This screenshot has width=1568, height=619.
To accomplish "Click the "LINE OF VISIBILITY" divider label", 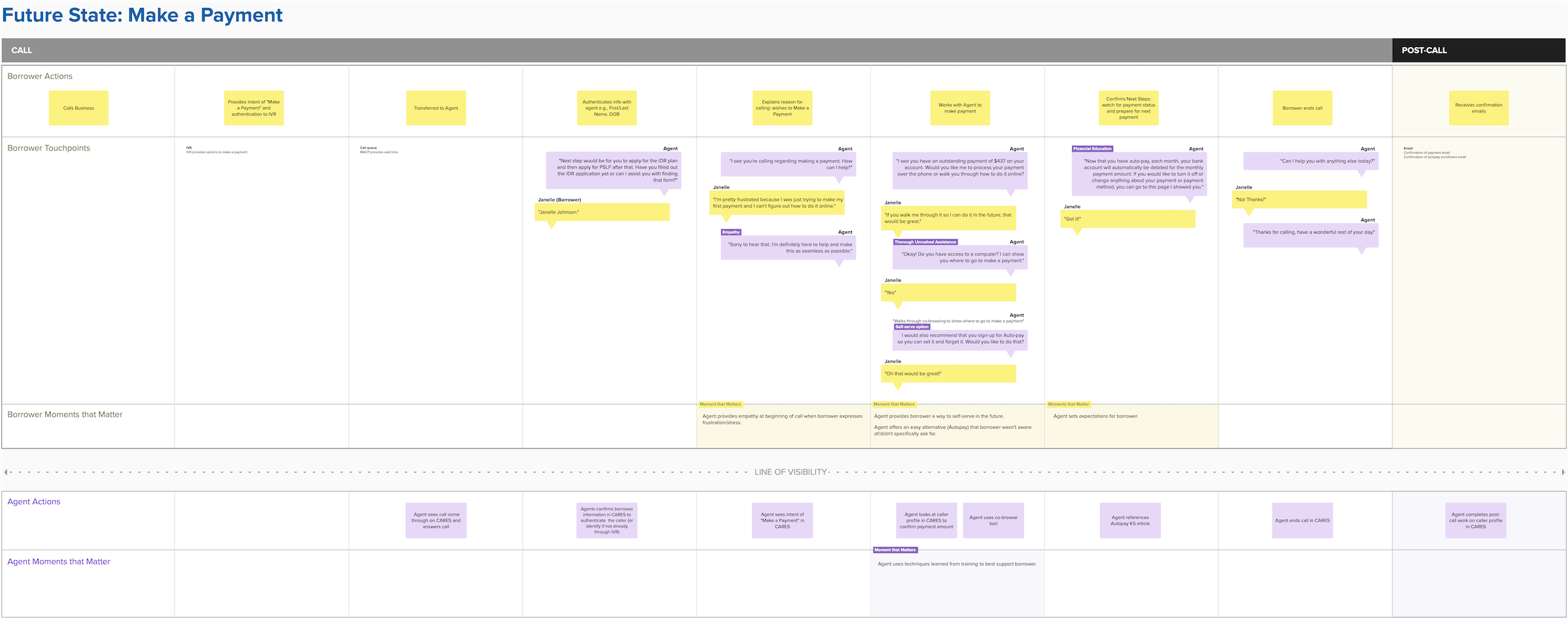I will click(x=791, y=472).
